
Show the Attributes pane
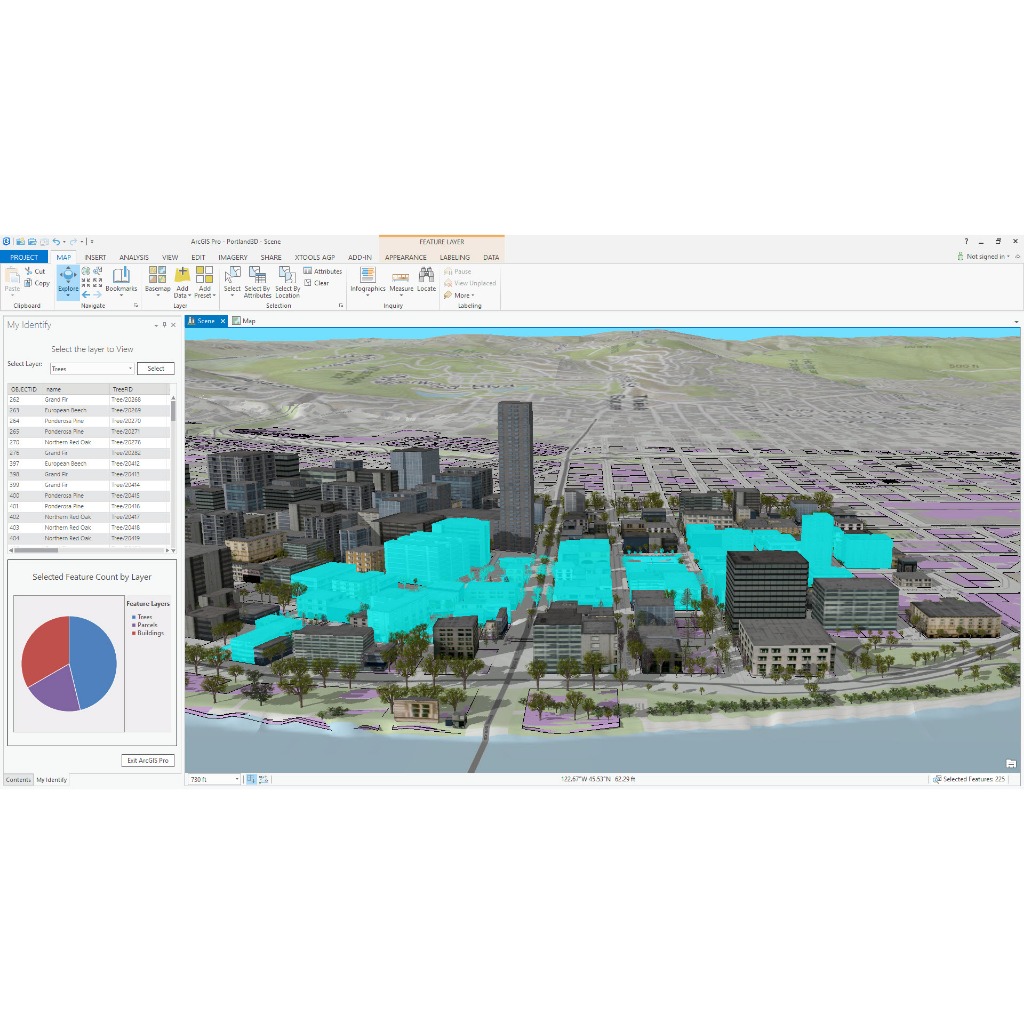[323, 271]
